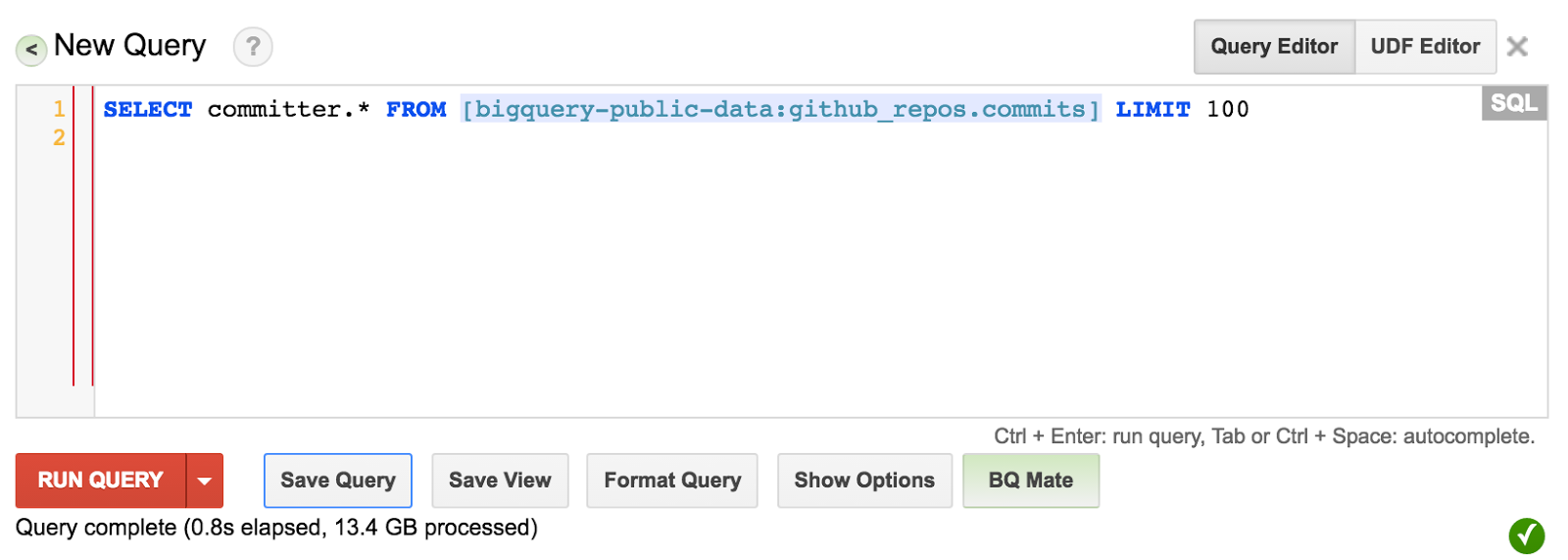Click the back arrow beside New Query
1568x560 pixels.
click(31, 49)
